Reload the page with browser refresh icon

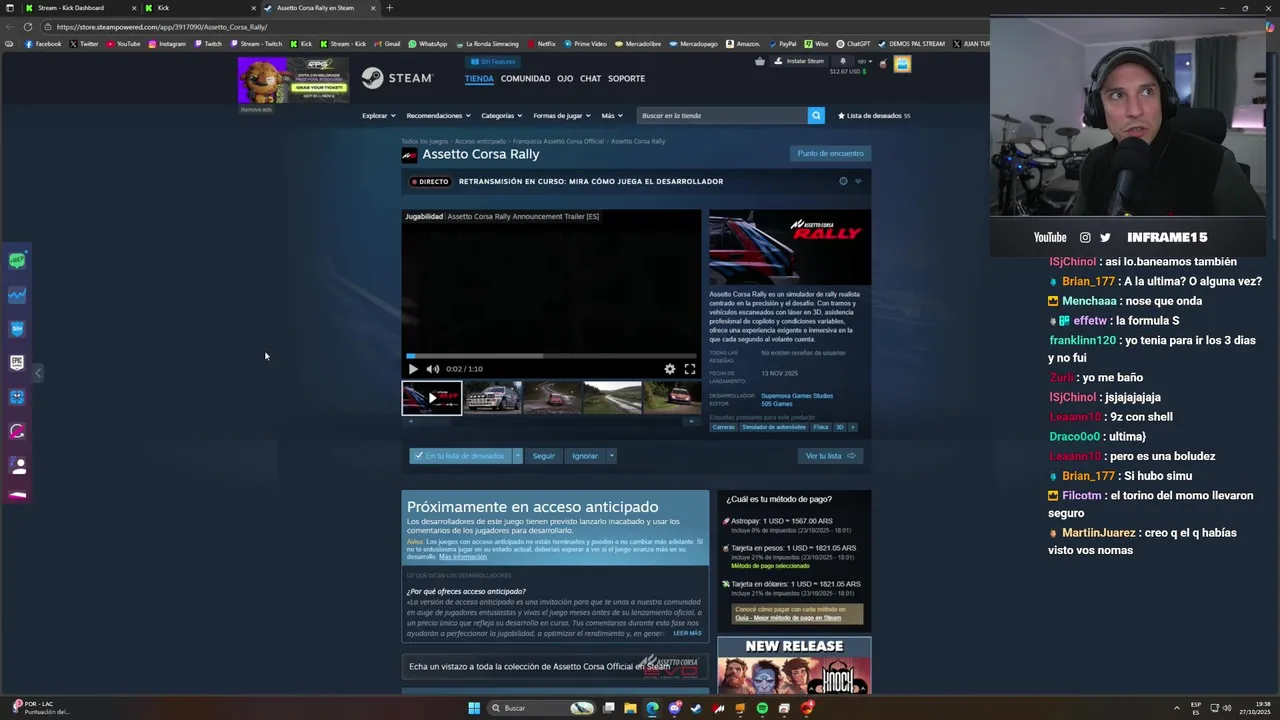point(28,27)
